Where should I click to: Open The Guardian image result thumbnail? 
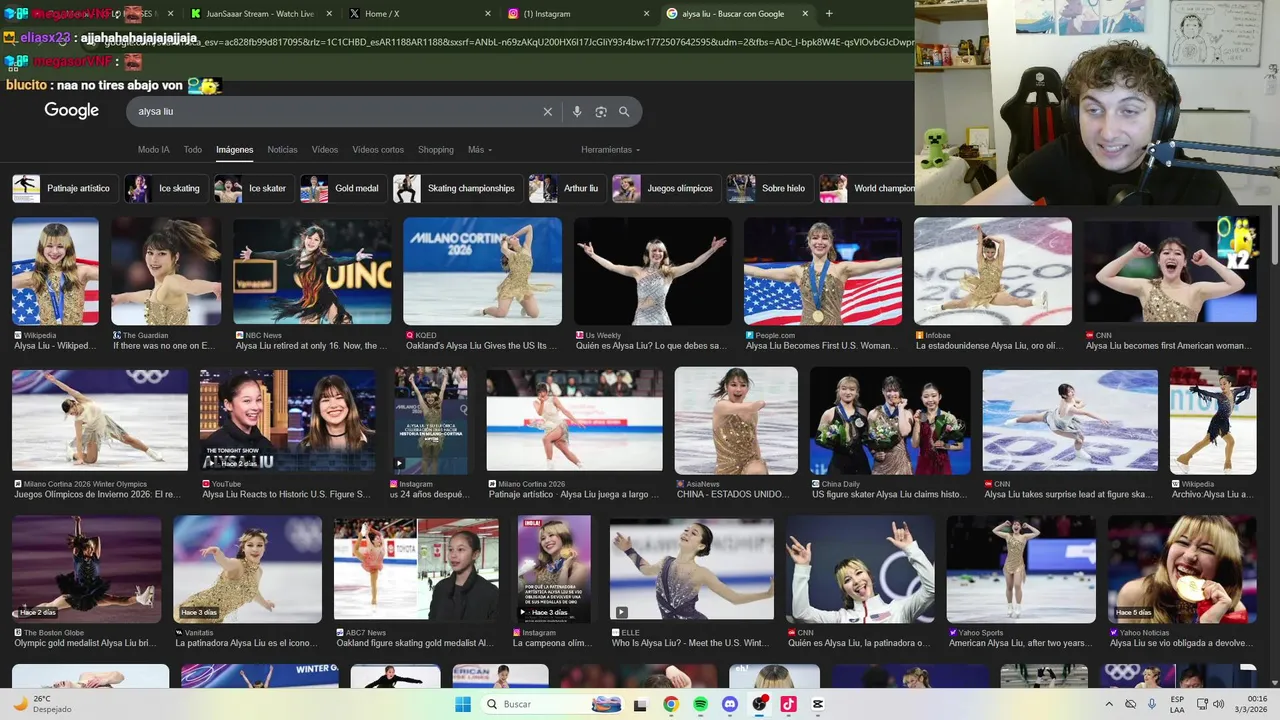[x=166, y=271]
